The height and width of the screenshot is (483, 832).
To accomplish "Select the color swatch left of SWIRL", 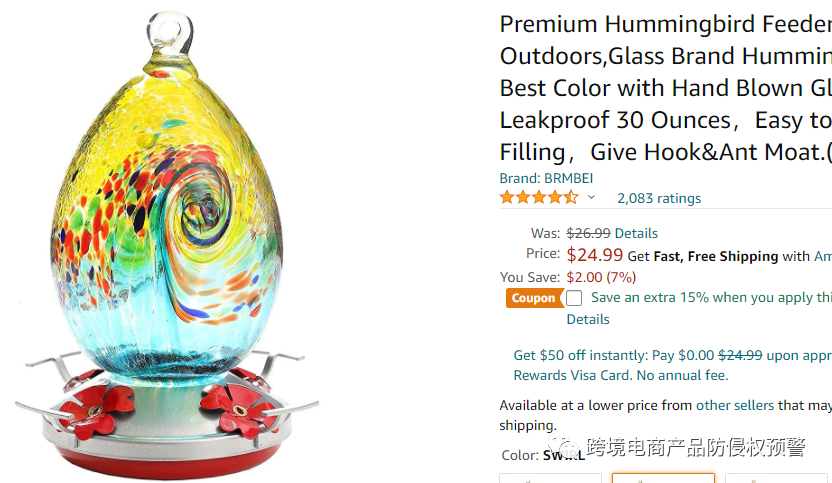I will (x=550, y=478).
